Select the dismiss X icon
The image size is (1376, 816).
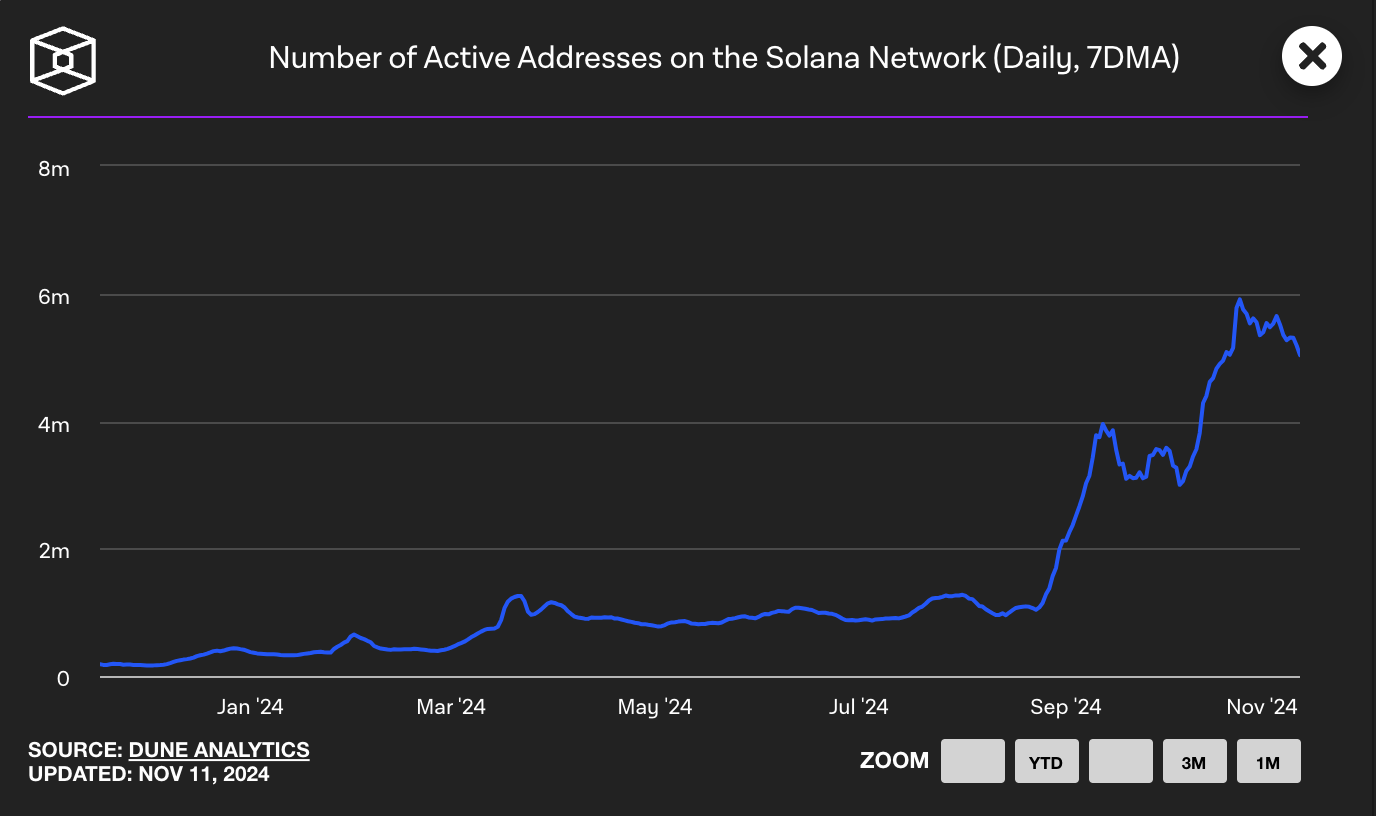point(1312,56)
